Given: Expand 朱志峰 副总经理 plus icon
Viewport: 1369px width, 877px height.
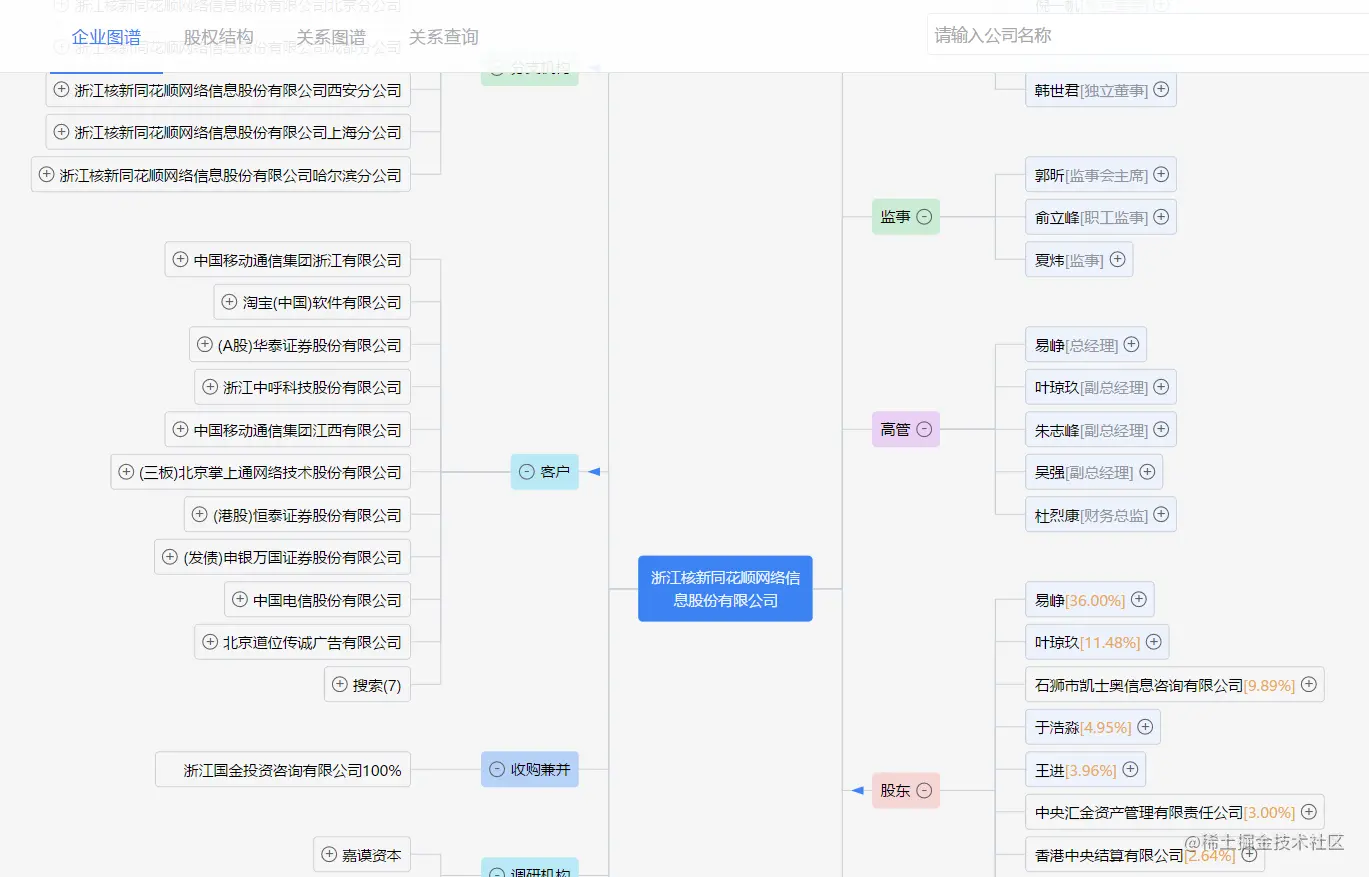Looking at the screenshot, I should point(1161,429).
